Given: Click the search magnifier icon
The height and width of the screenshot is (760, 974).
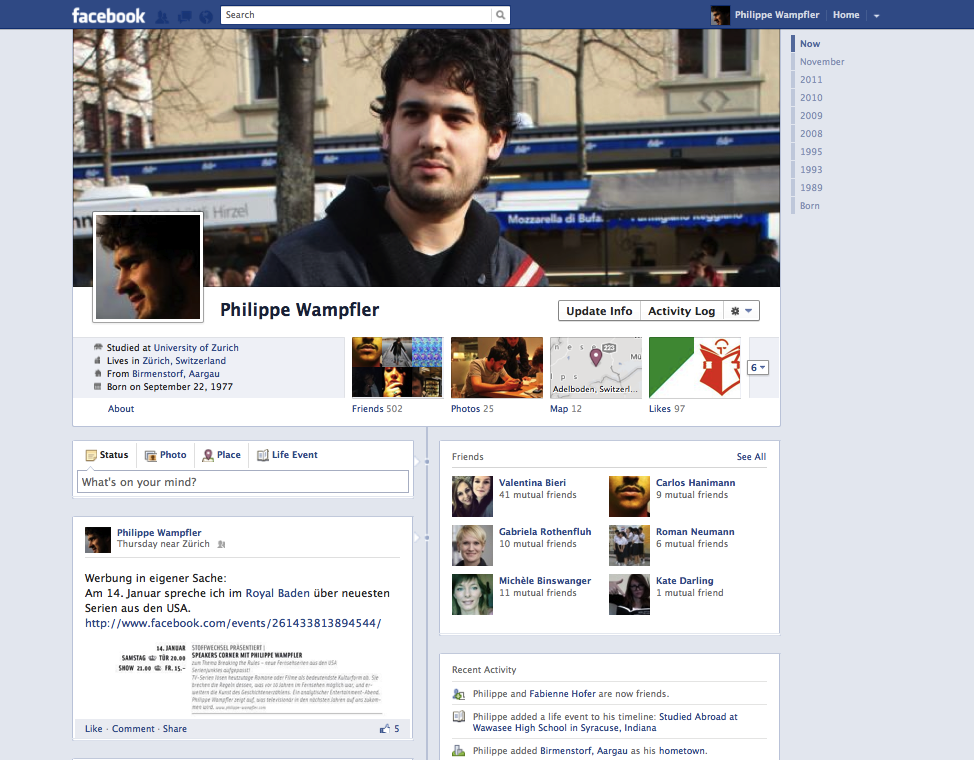Looking at the screenshot, I should pyautogui.click(x=500, y=15).
